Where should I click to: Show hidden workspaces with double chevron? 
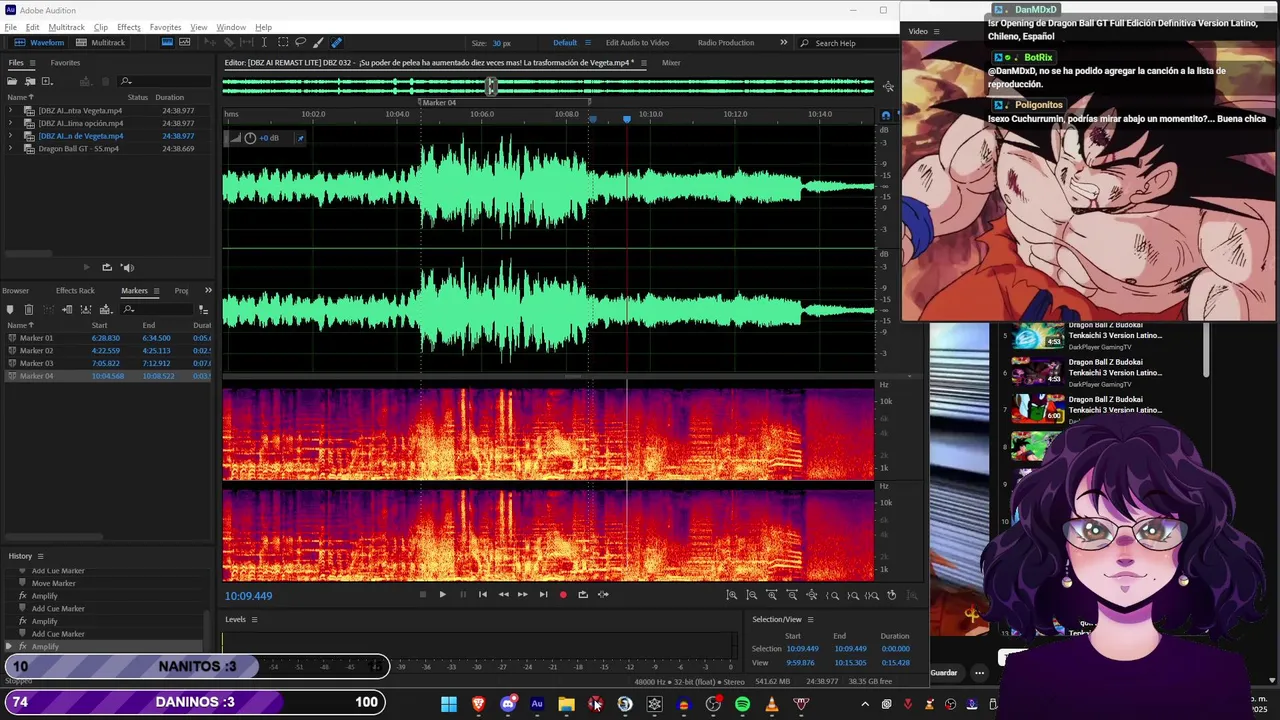click(x=784, y=43)
